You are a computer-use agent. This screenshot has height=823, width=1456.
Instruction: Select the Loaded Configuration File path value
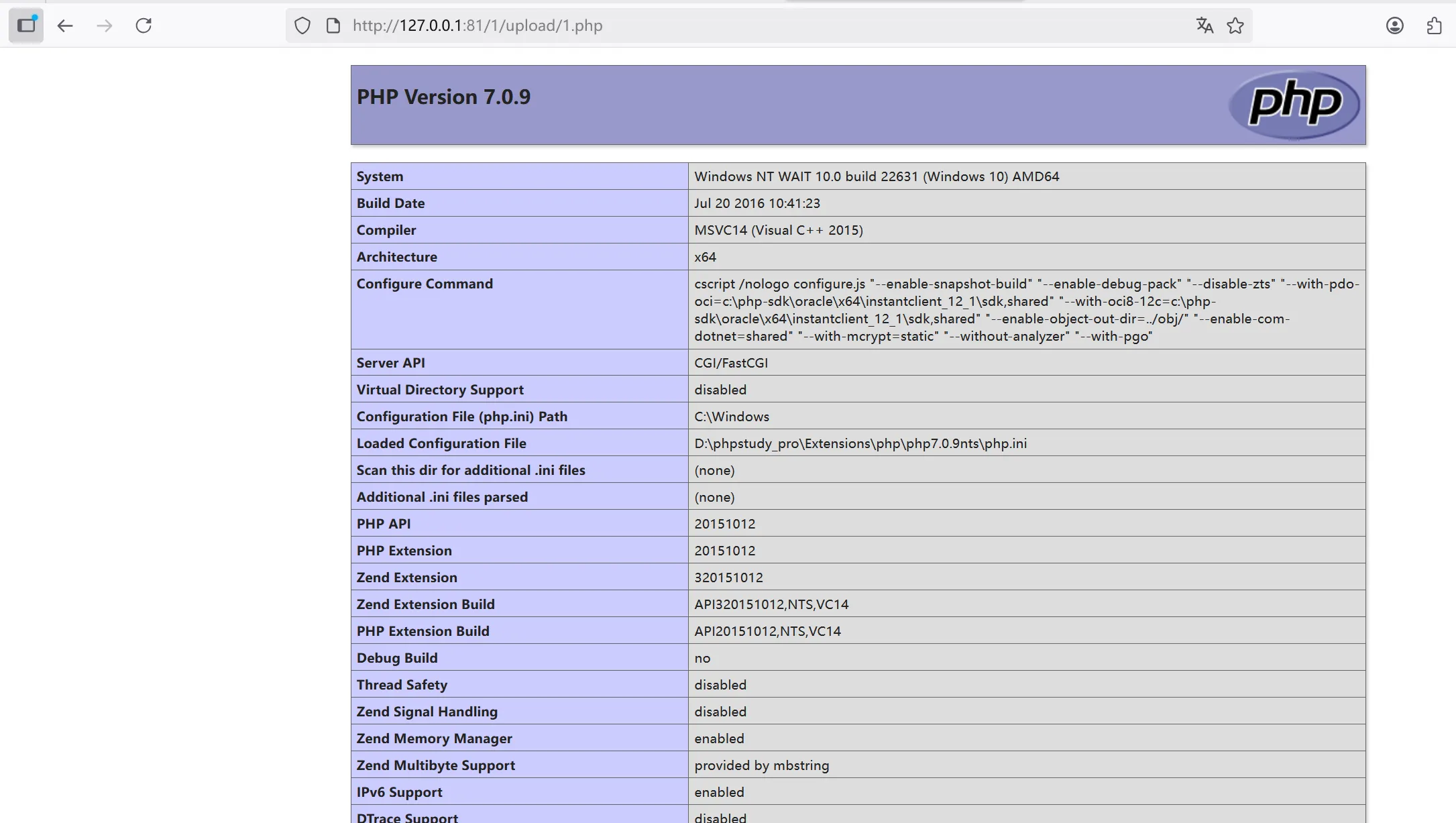pyautogui.click(x=860, y=443)
